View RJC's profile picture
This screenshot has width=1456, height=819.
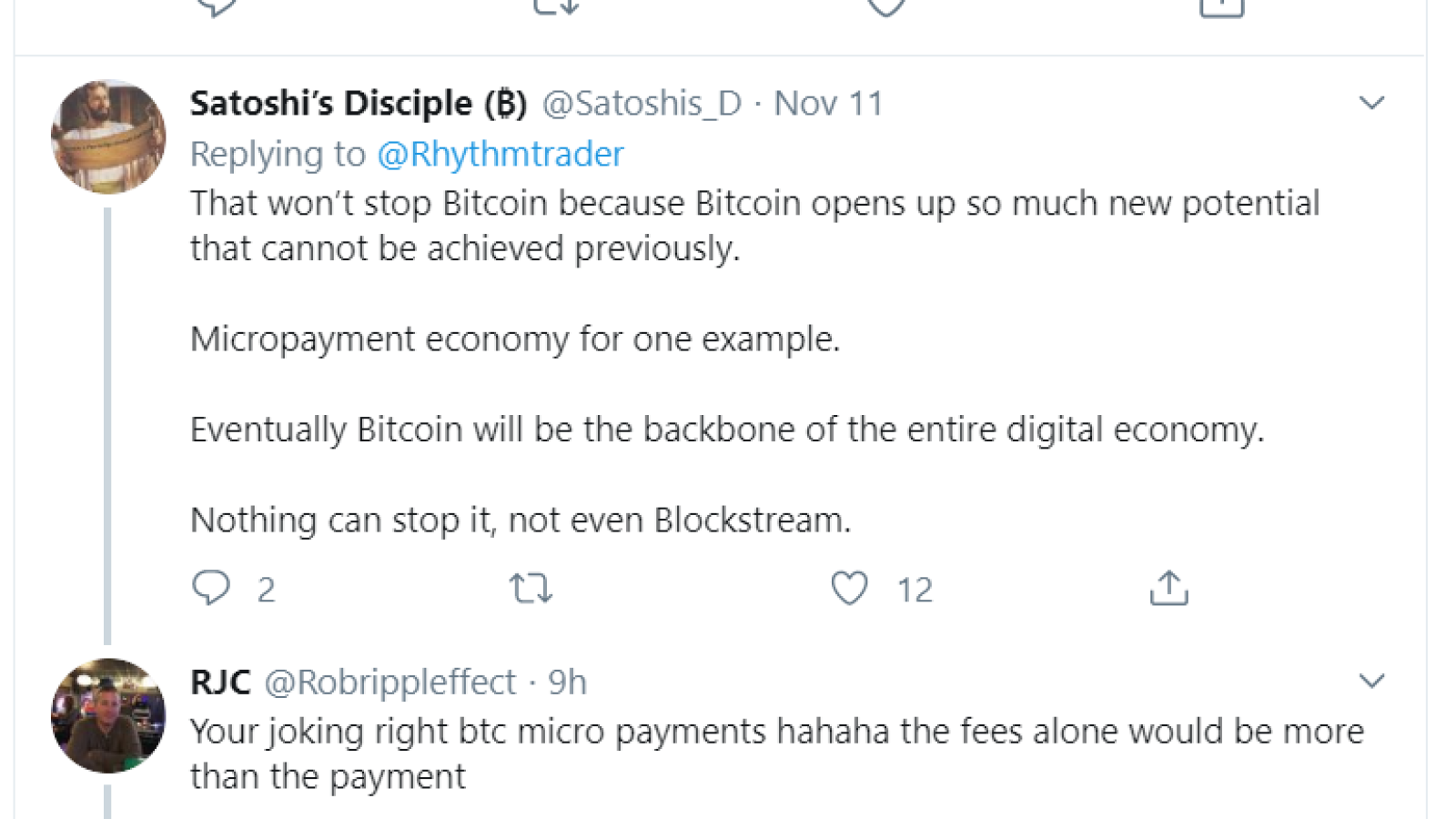coord(108,715)
